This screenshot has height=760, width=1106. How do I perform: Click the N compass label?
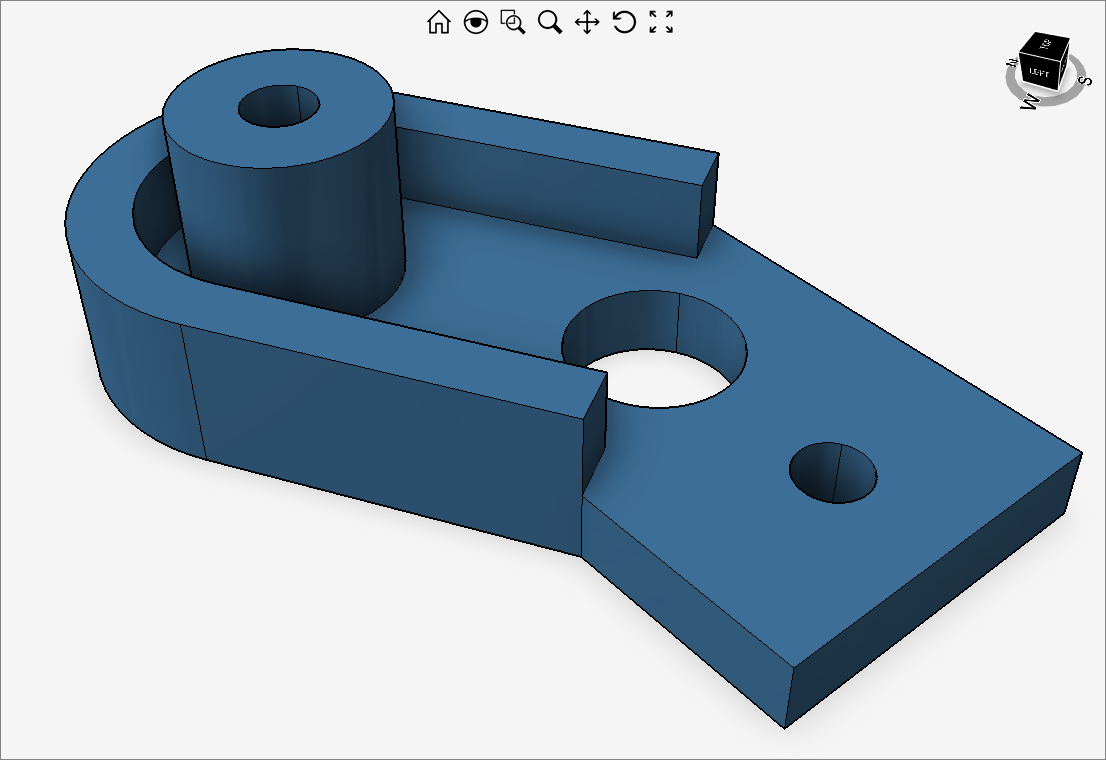click(x=1012, y=64)
